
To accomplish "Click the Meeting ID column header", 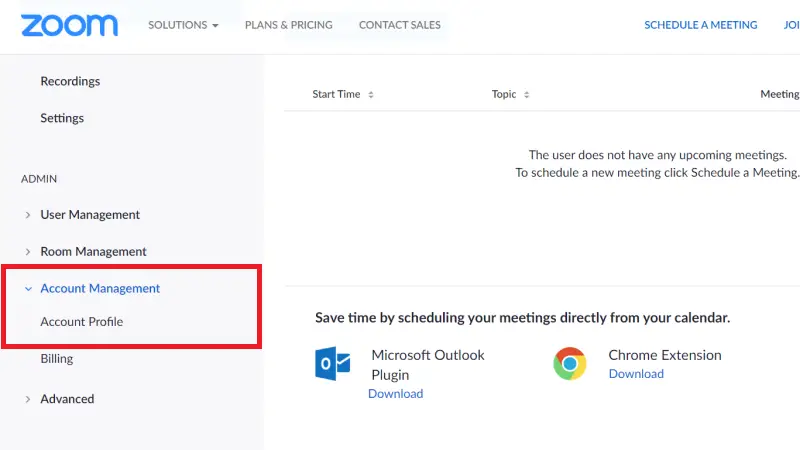I will click(780, 94).
